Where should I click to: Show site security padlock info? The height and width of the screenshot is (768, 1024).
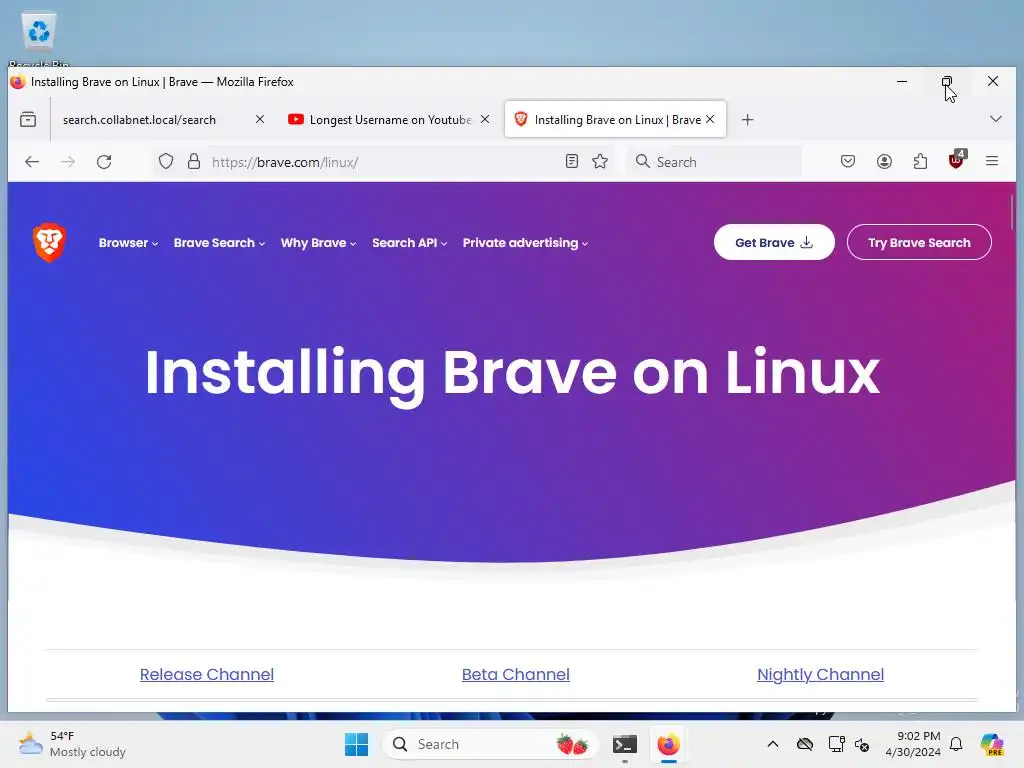click(x=194, y=161)
